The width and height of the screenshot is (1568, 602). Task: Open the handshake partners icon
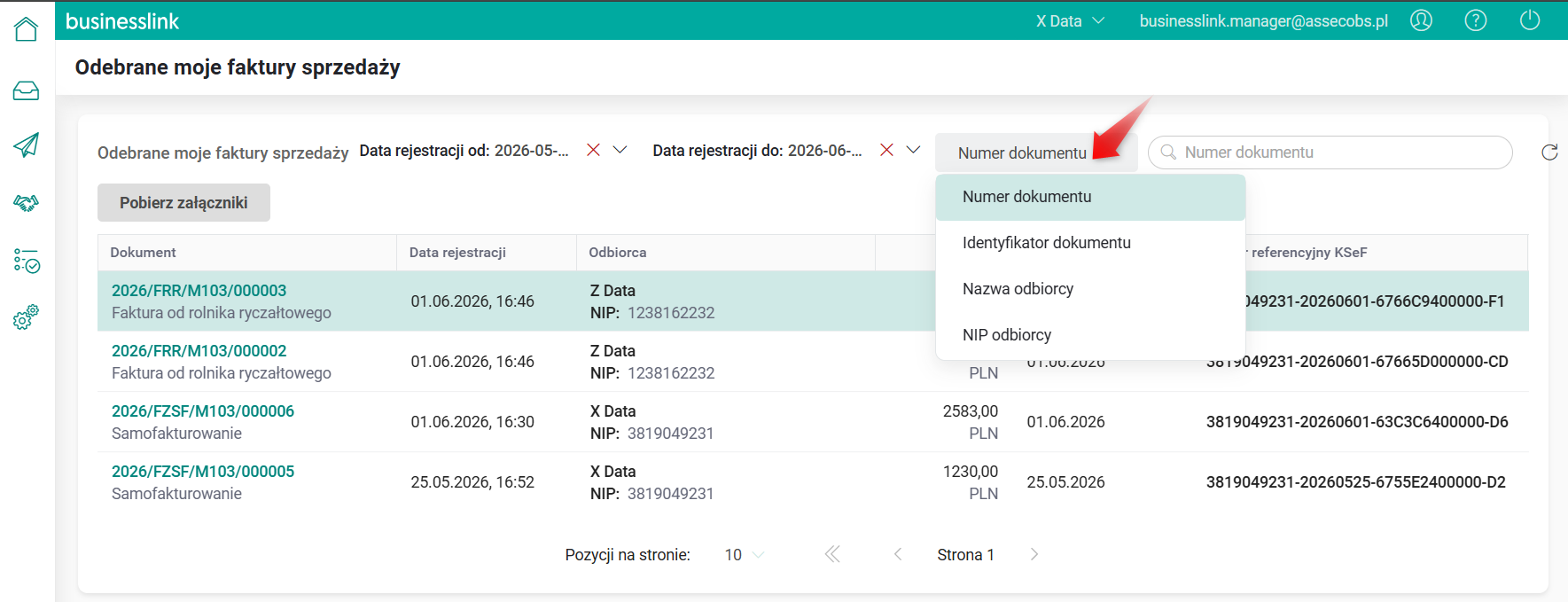[x=27, y=203]
